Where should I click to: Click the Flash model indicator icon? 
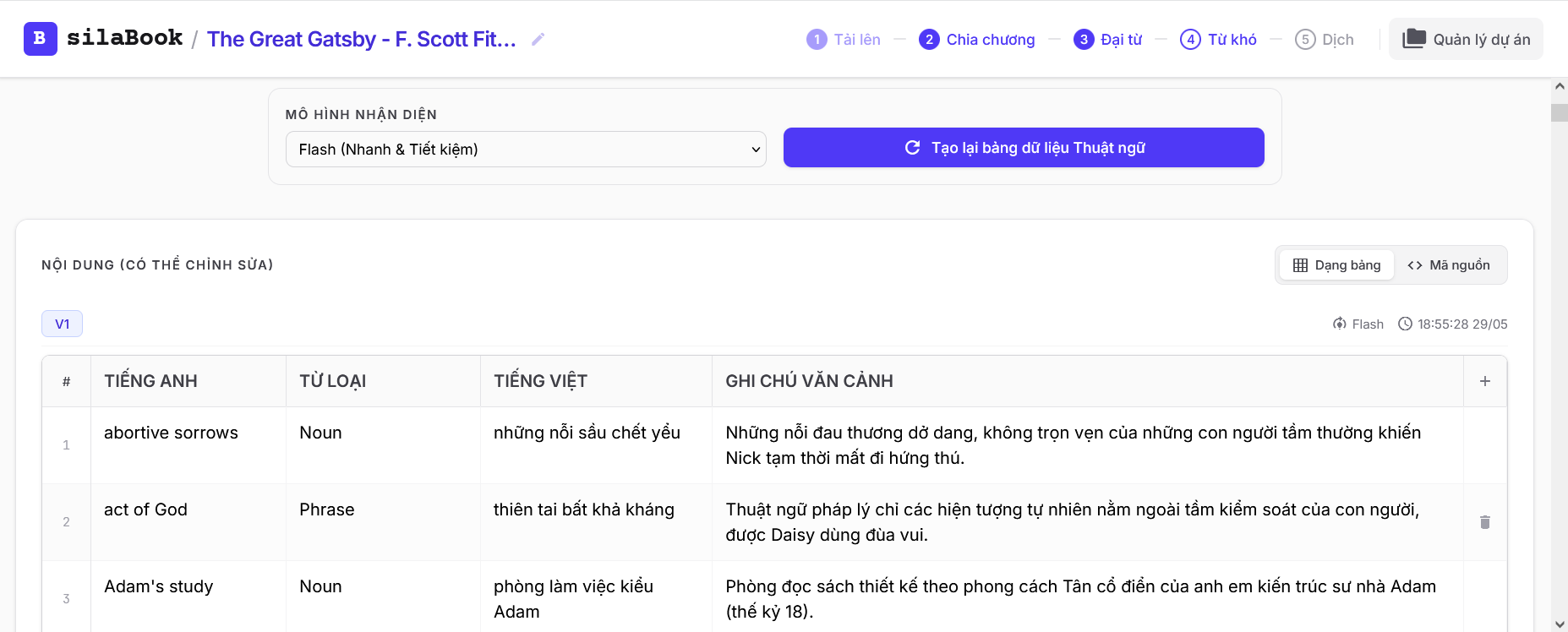pos(1339,324)
